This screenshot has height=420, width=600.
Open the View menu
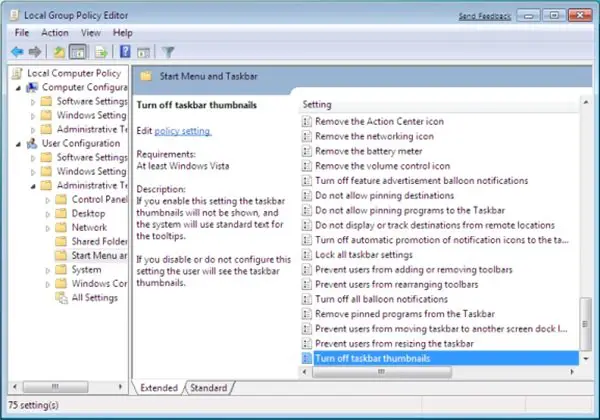(x=91, y=33)
